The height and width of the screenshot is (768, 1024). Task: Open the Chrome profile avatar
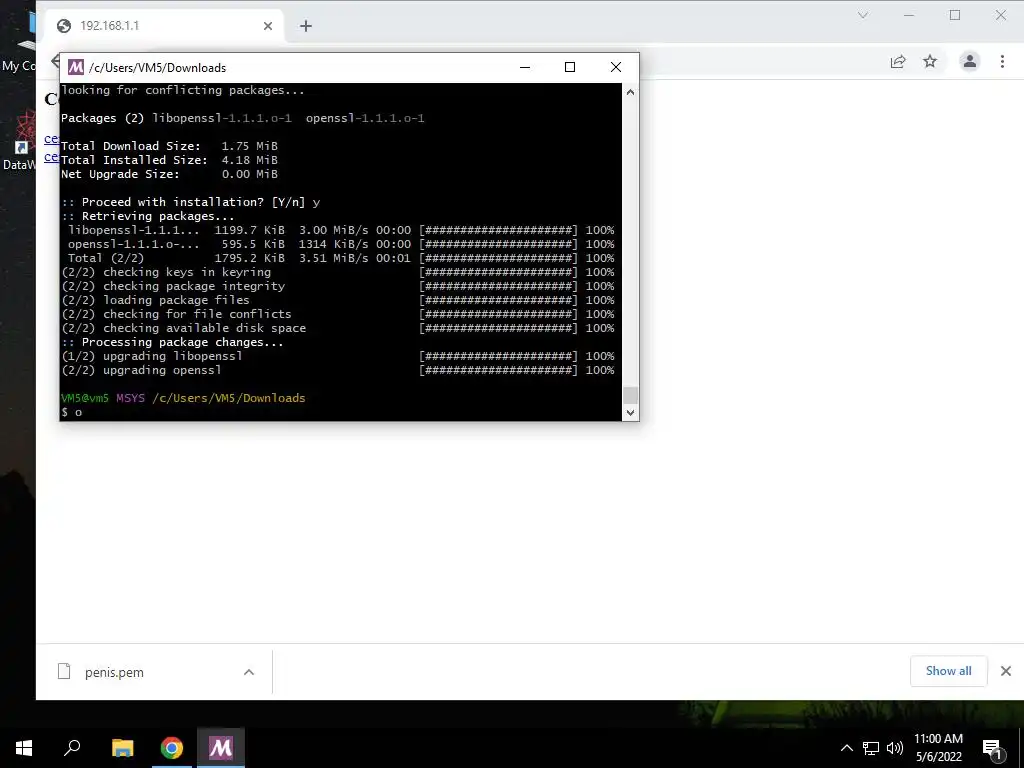coord(970,61)
